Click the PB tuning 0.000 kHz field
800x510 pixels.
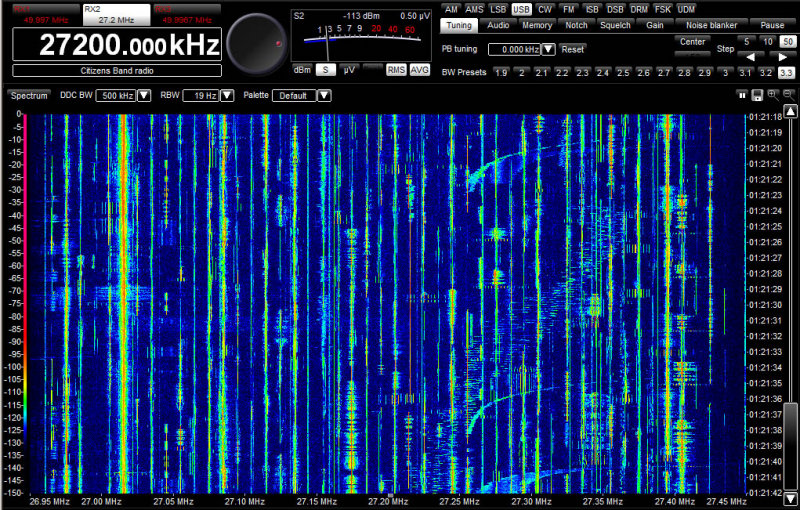[515, 49]
